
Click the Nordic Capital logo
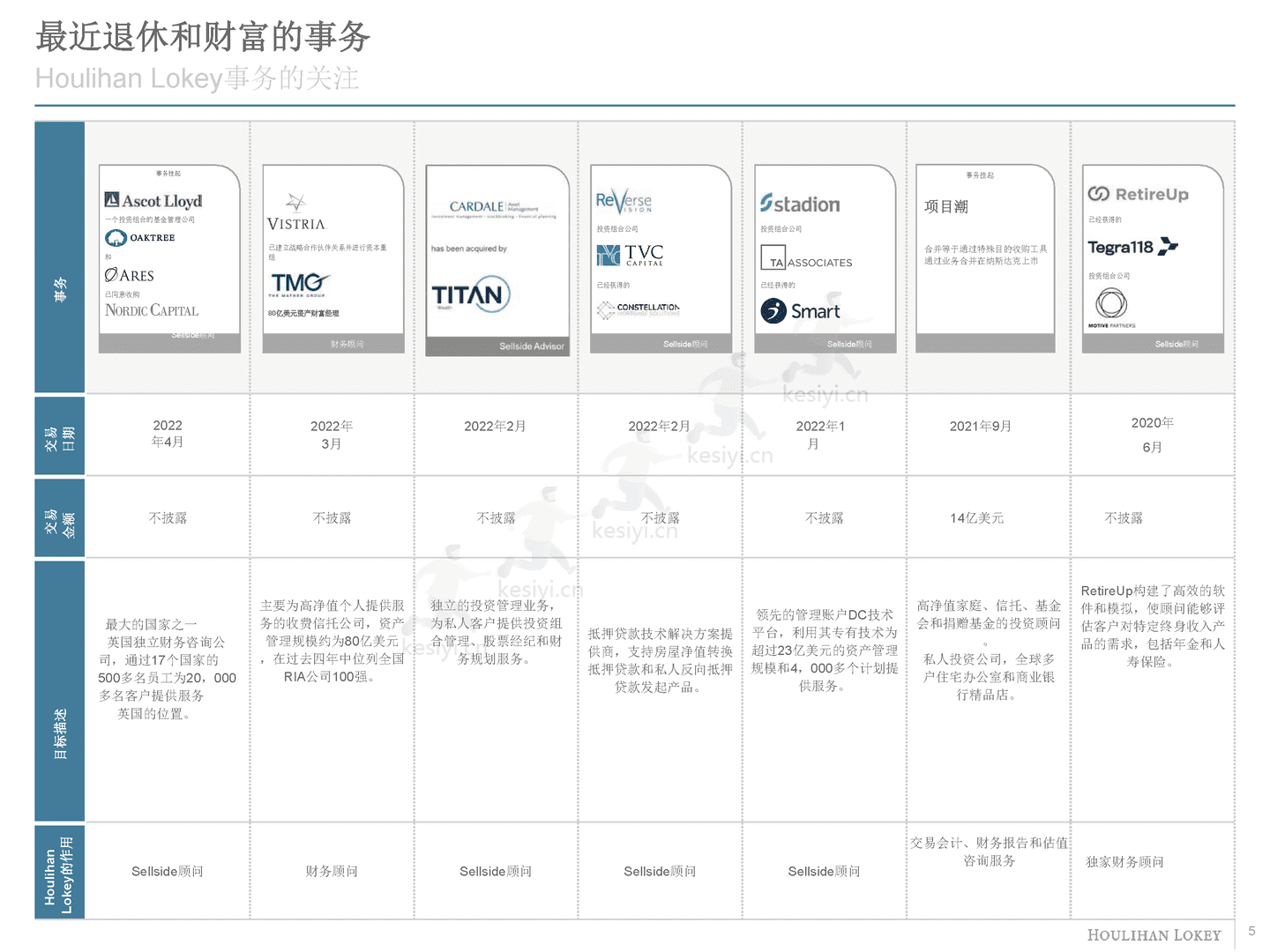point(152,310)
